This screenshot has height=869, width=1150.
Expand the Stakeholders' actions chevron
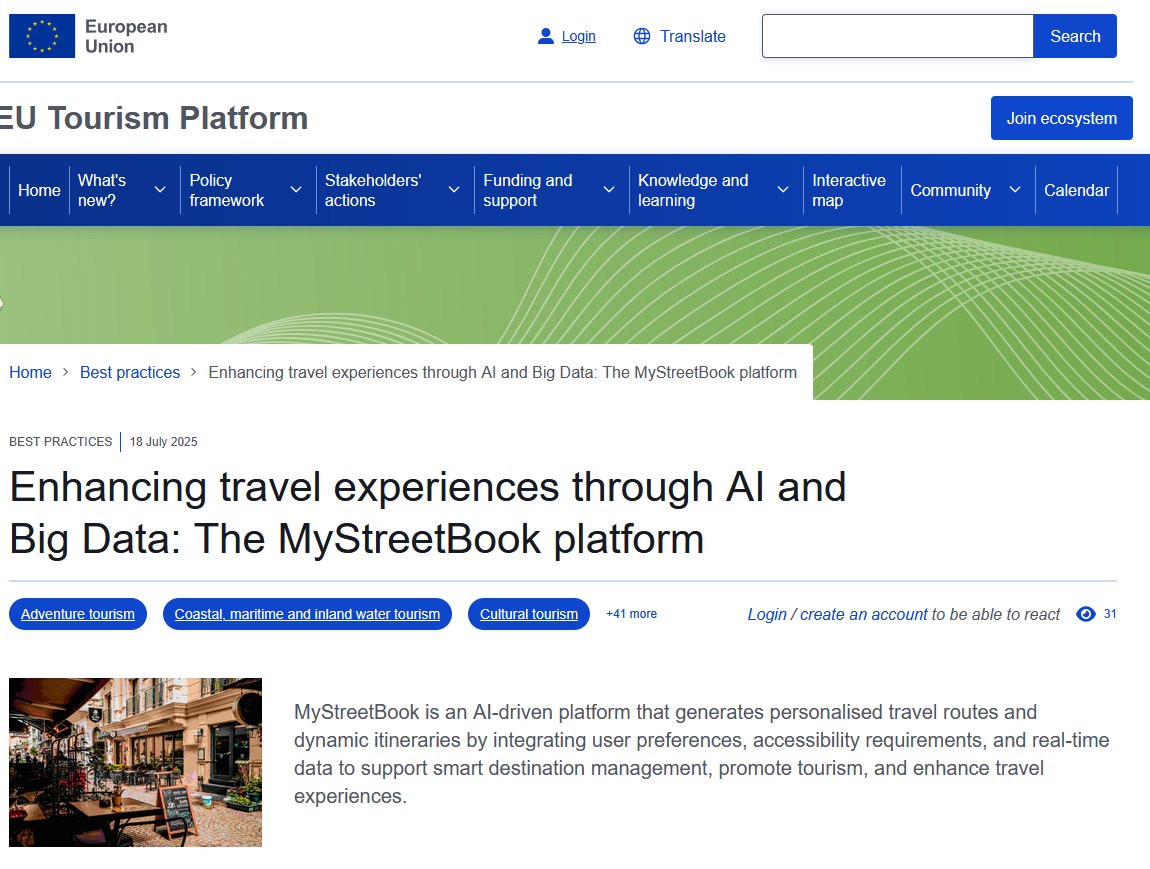pos(454,189)
